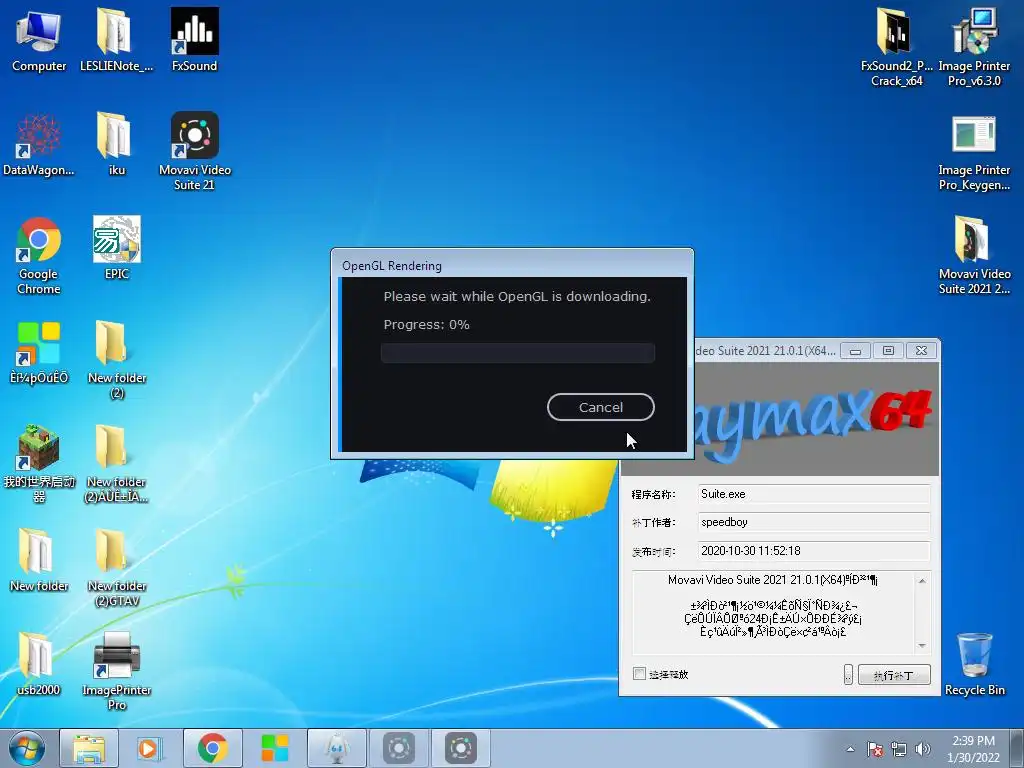Open the Computer desktop icon
The image size is (1024, 768).
39,40
